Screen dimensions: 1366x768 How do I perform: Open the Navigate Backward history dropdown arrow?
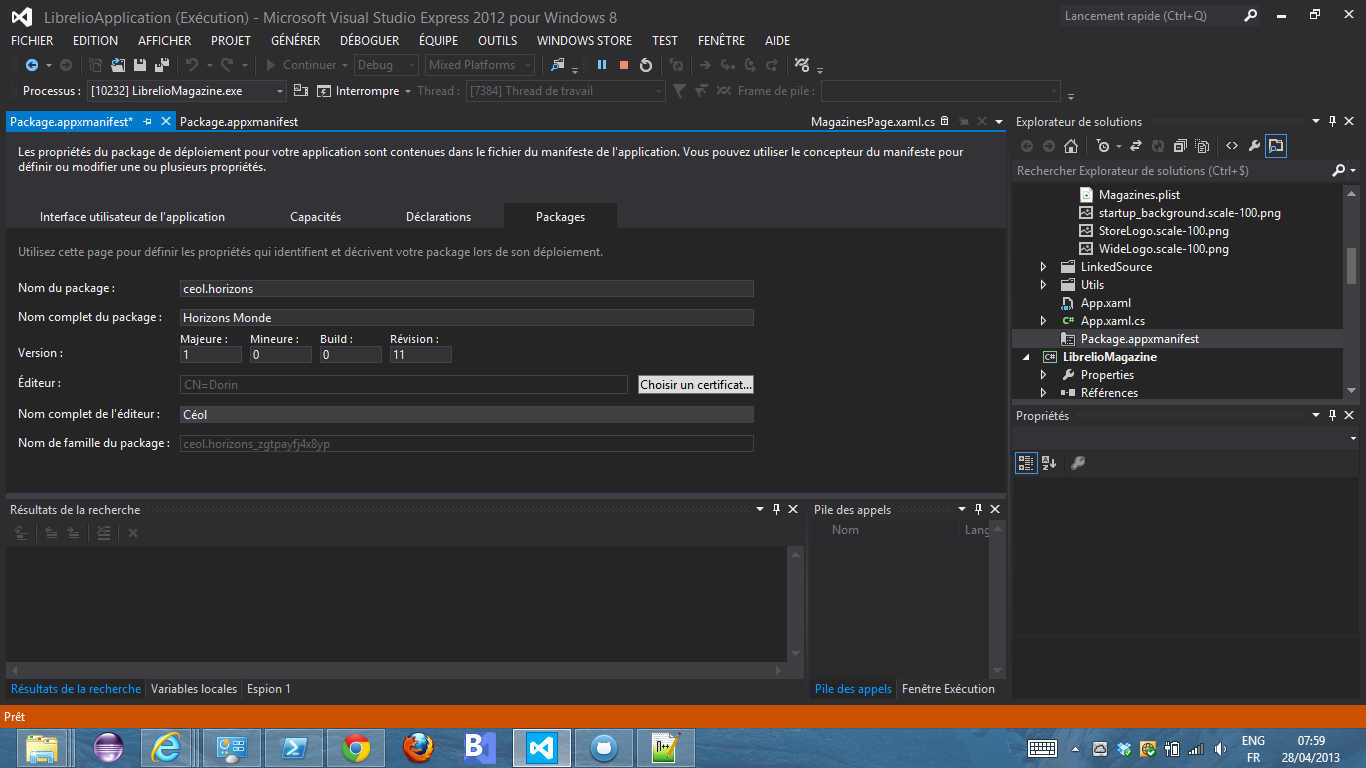pos(48,65)
